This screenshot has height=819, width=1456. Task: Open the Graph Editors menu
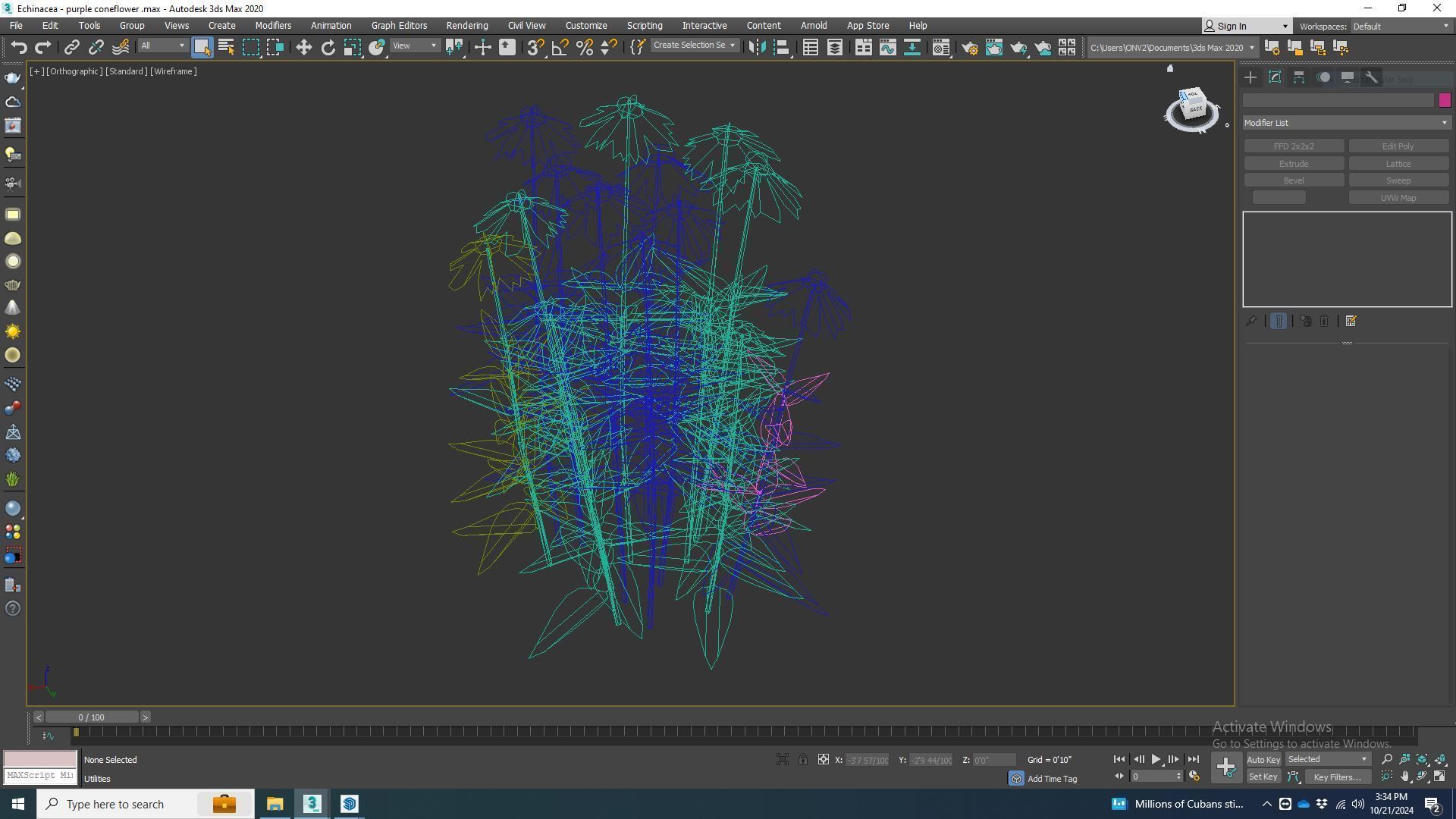[x=399, y=26]
